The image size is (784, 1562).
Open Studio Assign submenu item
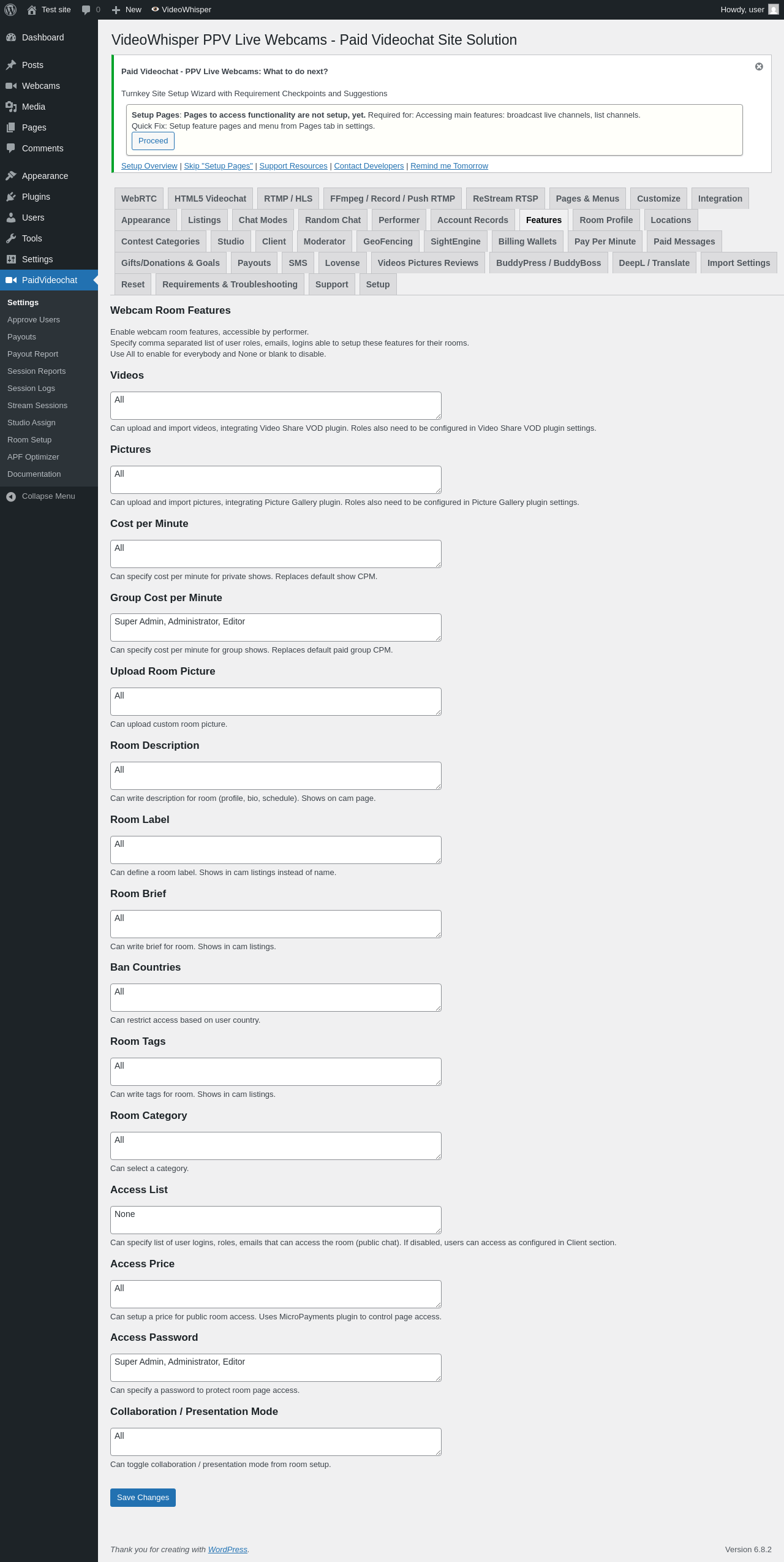tap(49, 423)
